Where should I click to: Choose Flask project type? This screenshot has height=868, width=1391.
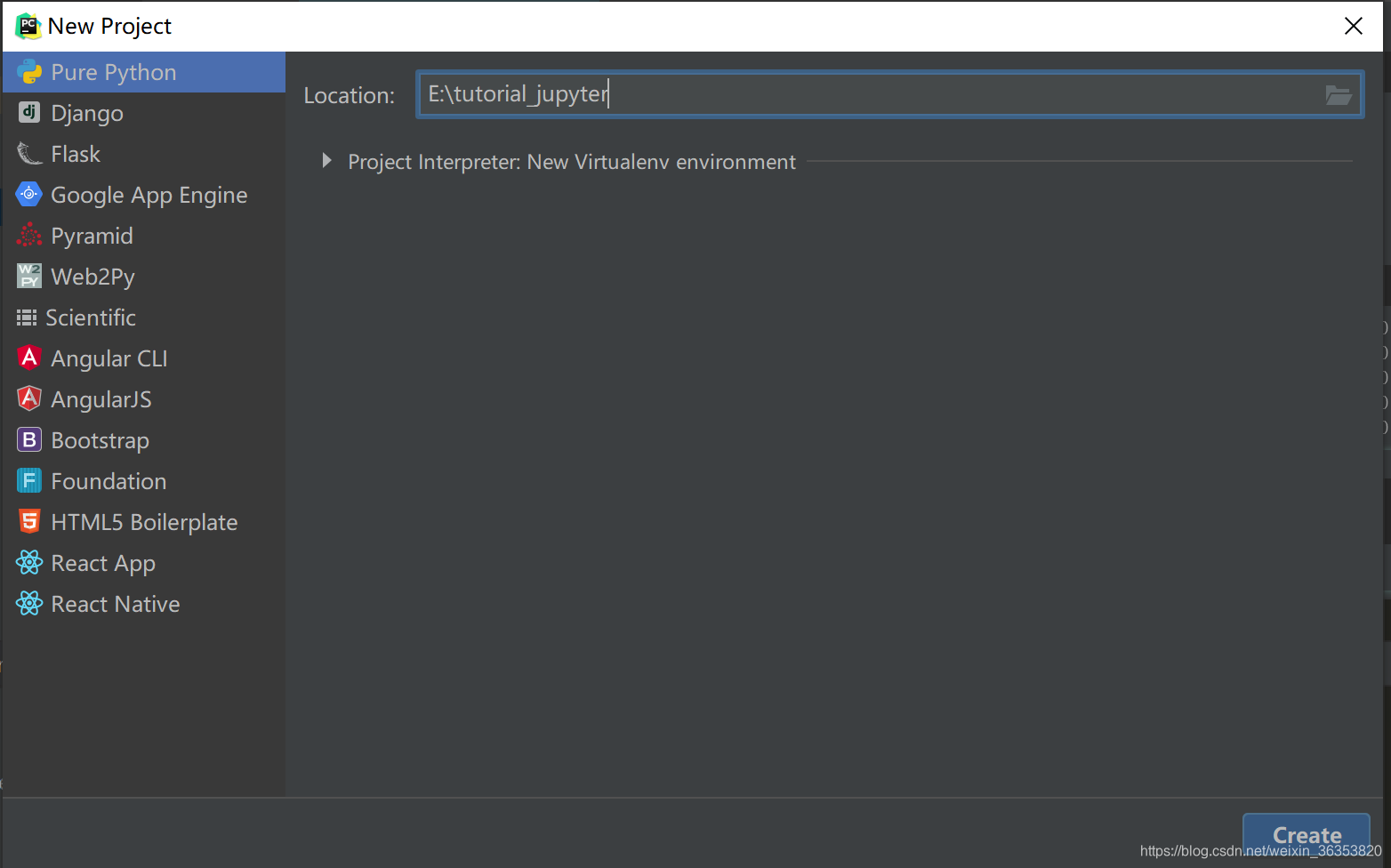[144, 154]
